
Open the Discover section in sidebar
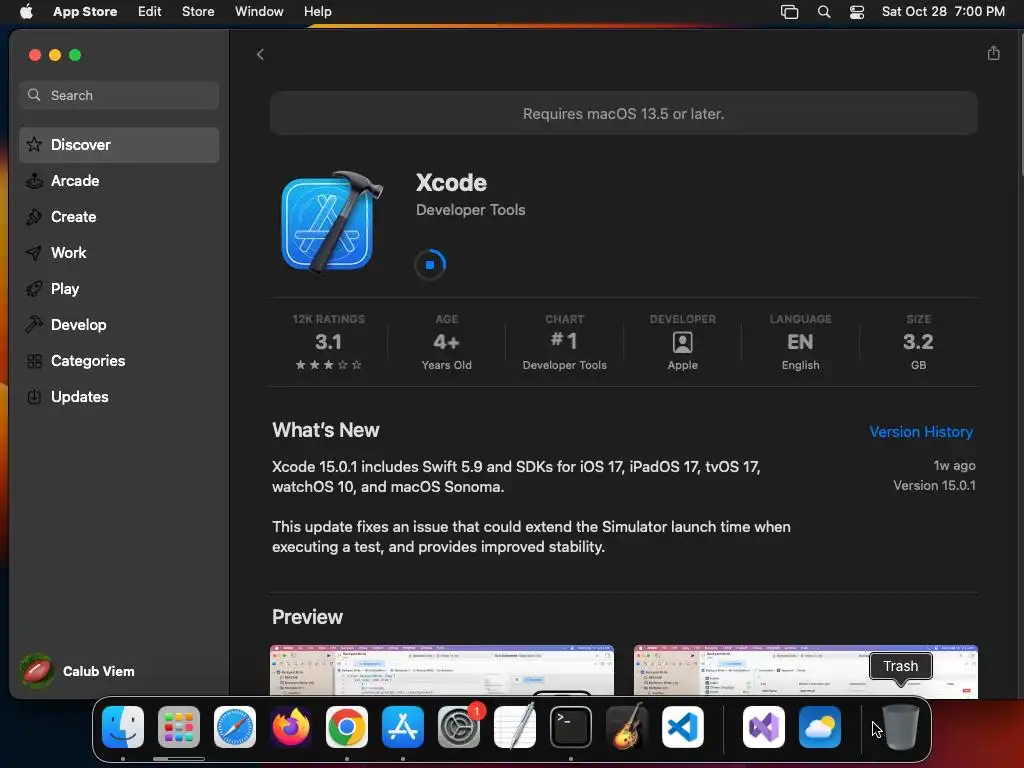(119, 145)
